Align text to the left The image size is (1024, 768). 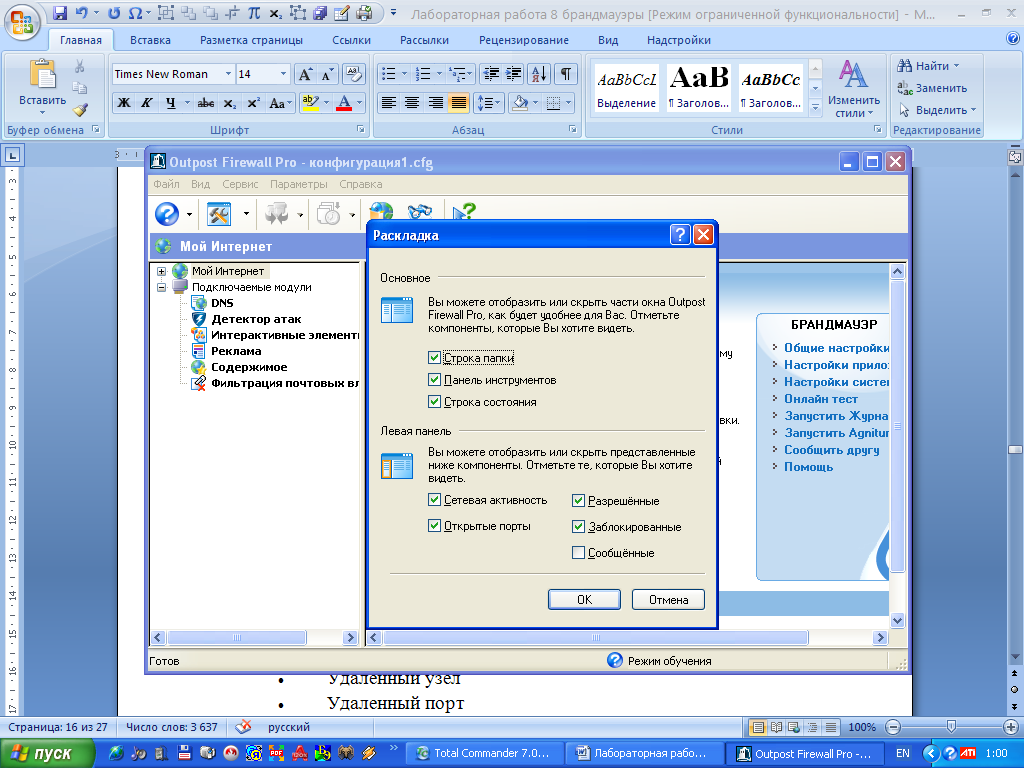point(389,103)
